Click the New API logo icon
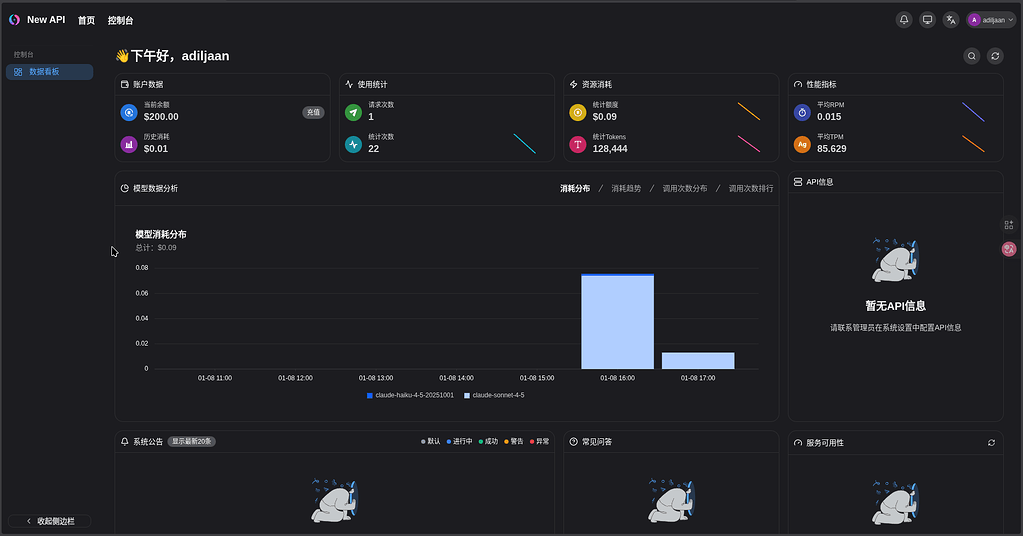 tap(14, 20)
